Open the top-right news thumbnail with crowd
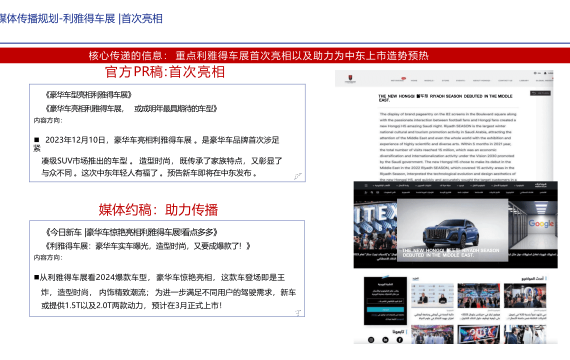 pyautogui.click(x=525, y=296)
